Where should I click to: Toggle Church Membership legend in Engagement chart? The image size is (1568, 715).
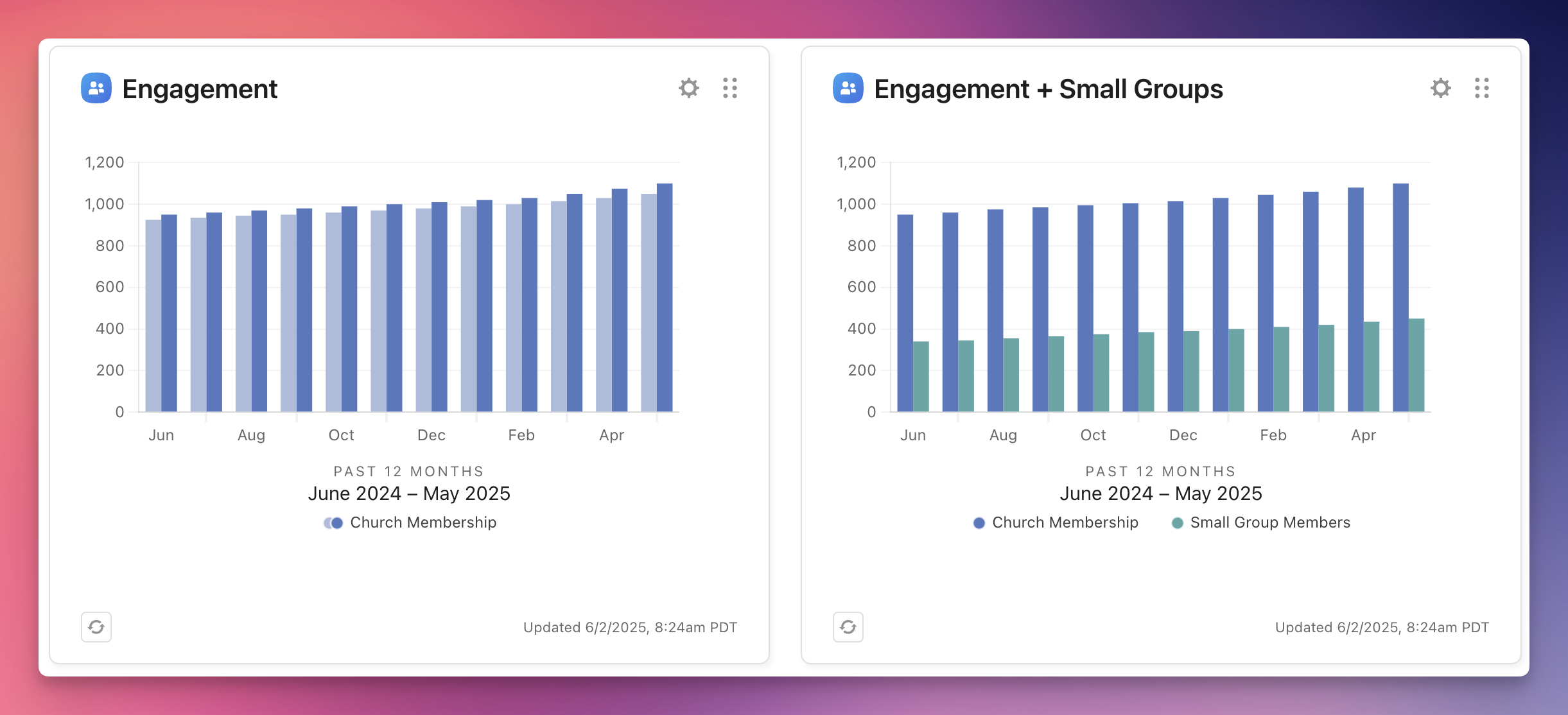[422, 522]
